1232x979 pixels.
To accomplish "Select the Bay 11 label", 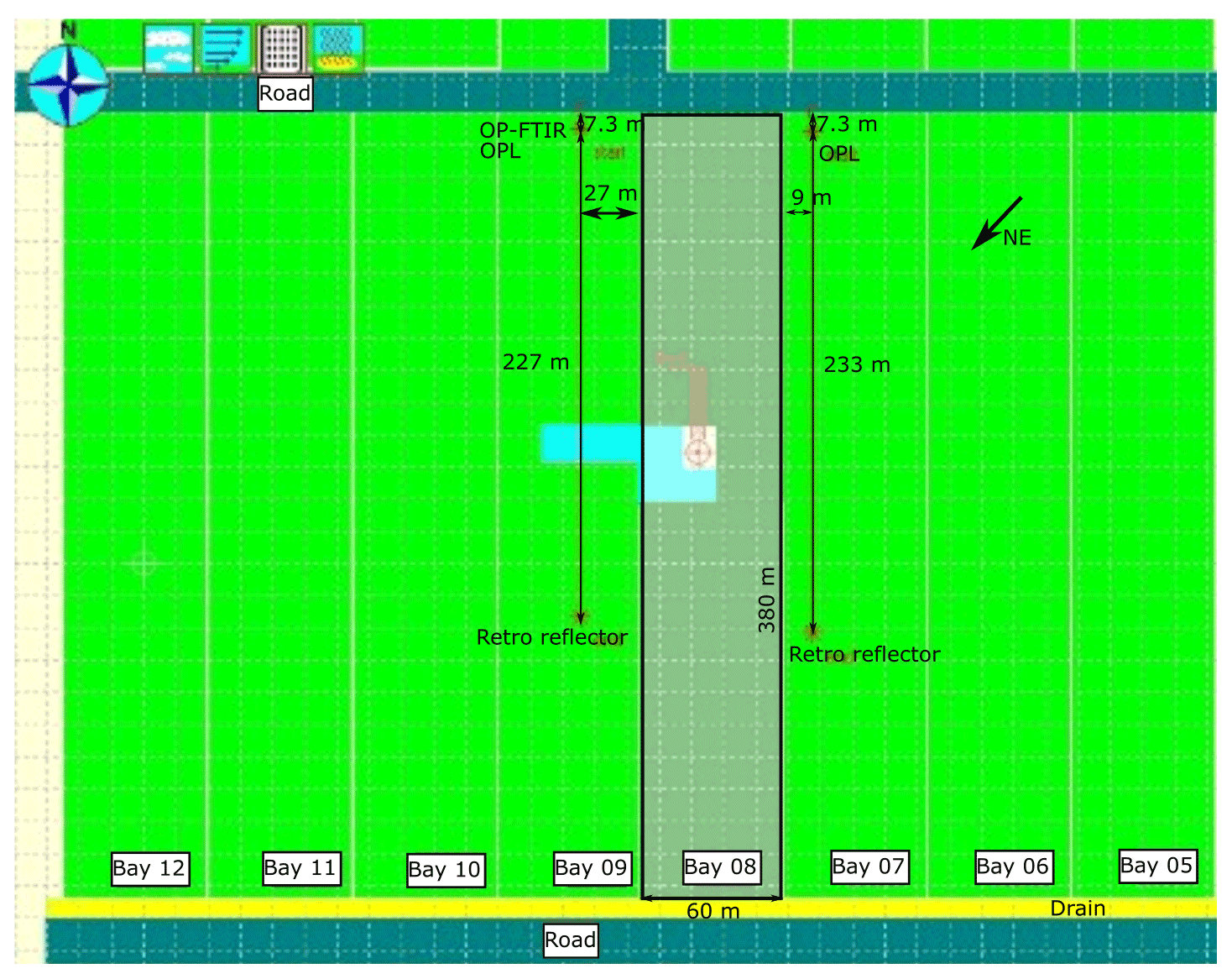I will tap(301, 868).
